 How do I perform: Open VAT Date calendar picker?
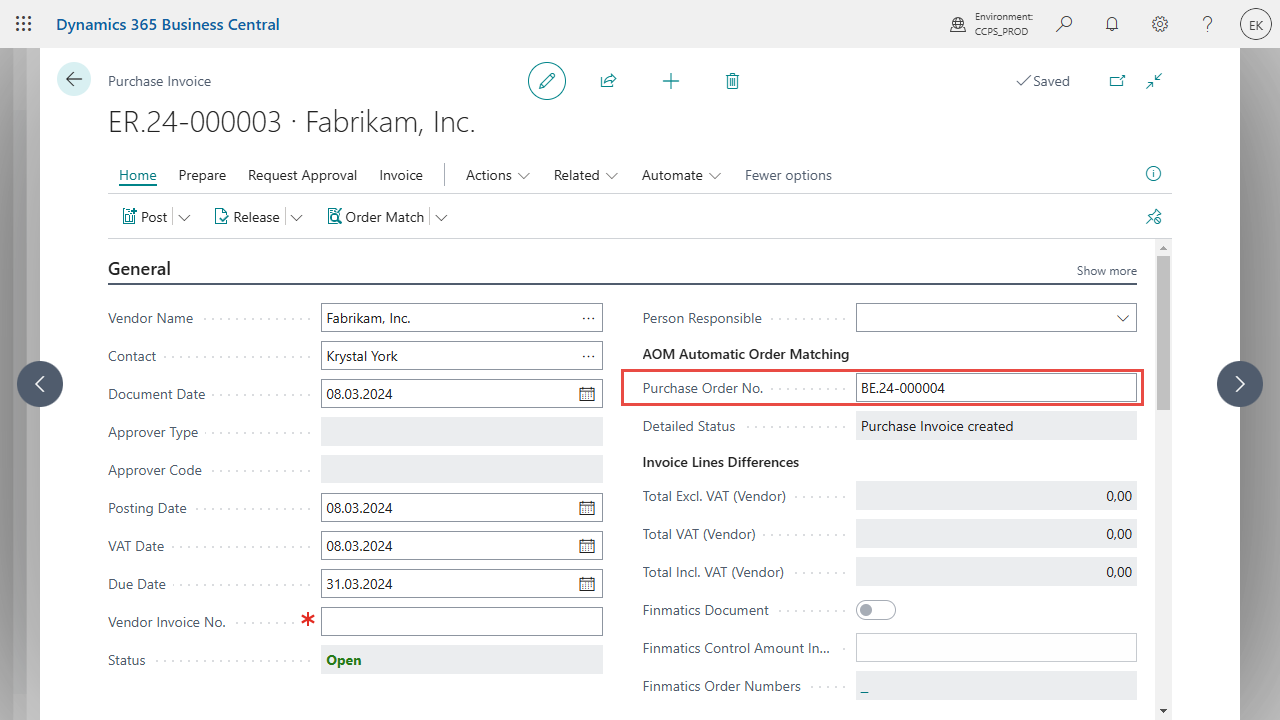(587, 546)
